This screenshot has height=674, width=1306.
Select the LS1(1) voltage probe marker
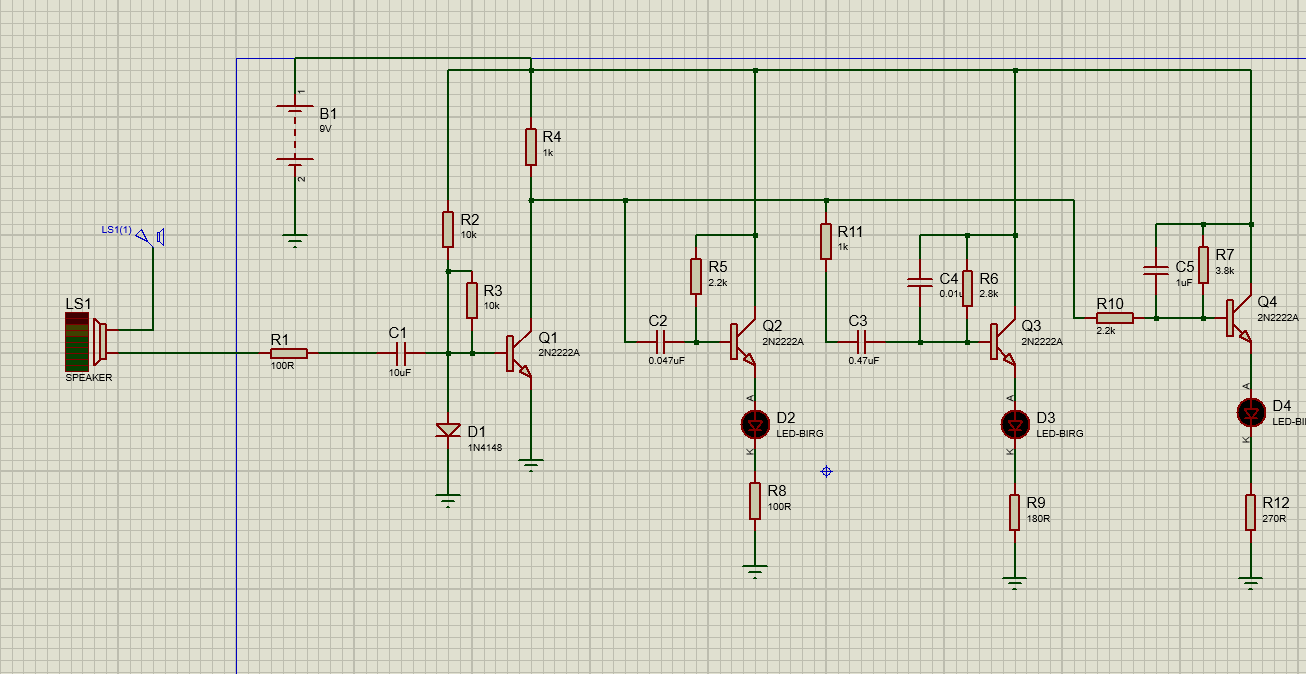[x=150, y=237]
